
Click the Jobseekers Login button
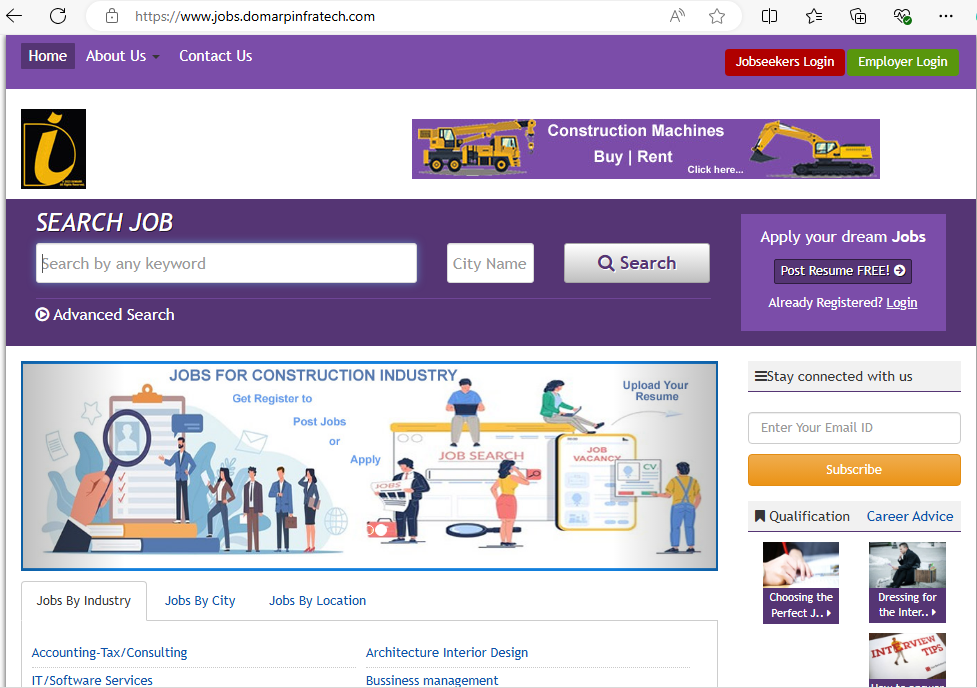pyautogui.click(x=784, y=62)
